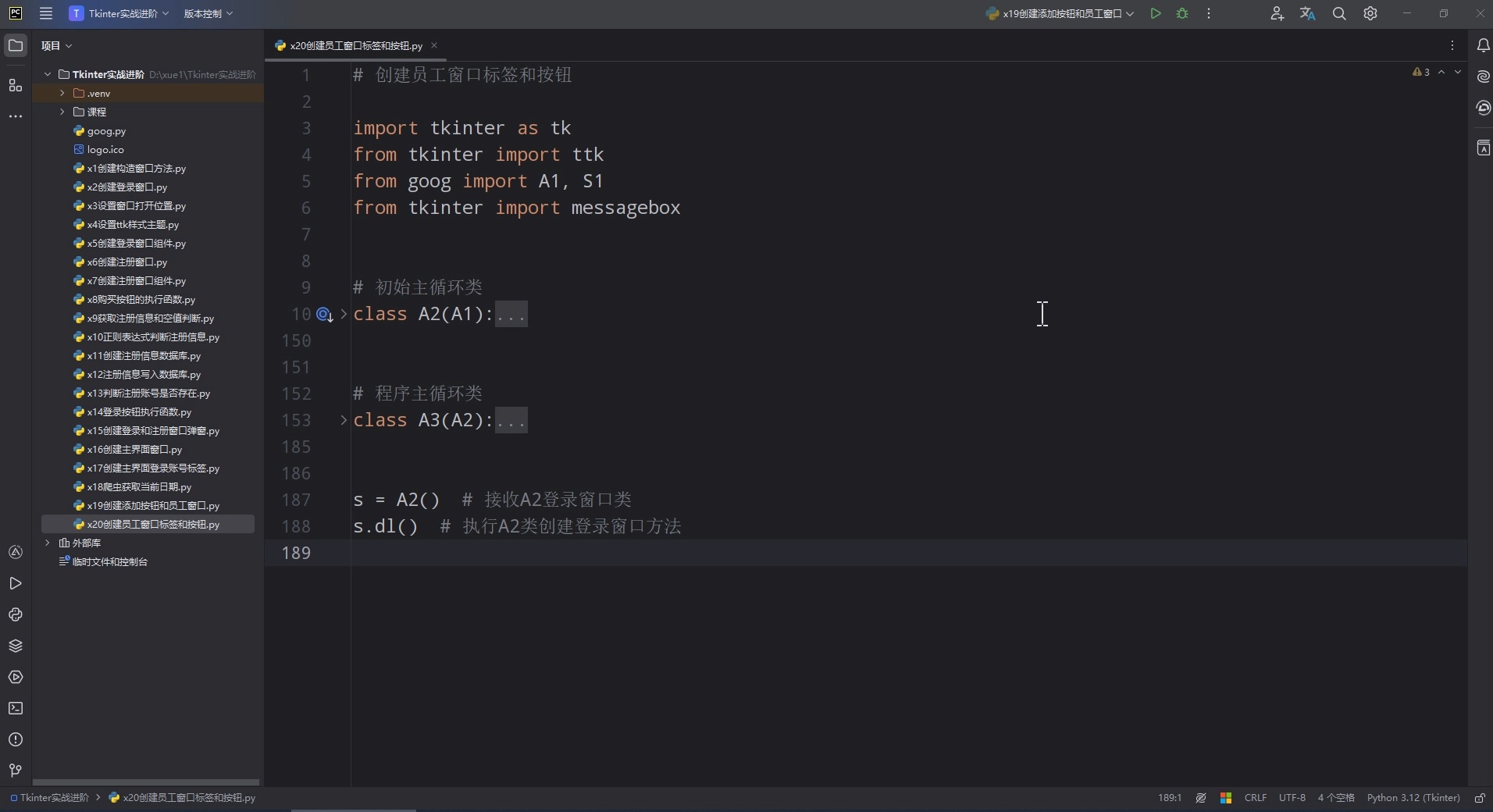This screenshot has height=812, width=1493.
Task: Open the notifications bell icon
Action: click(1483, 45)
